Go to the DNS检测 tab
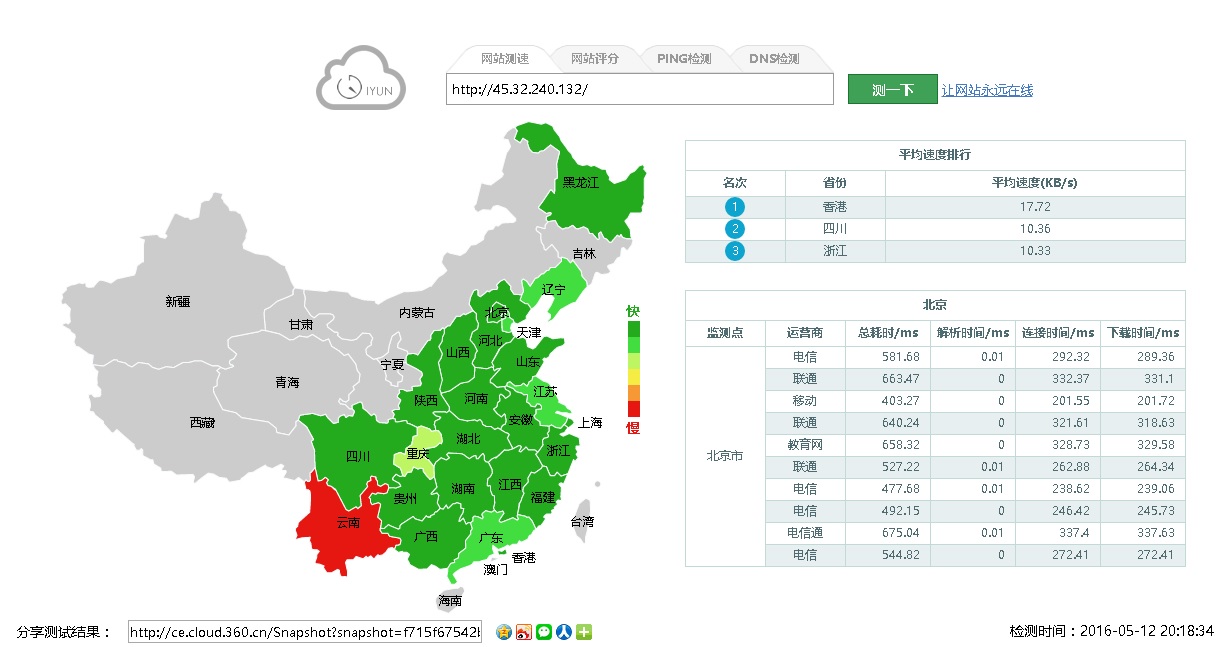Image resolution: width=1221 pixels, height=647 pixels. 774,59
